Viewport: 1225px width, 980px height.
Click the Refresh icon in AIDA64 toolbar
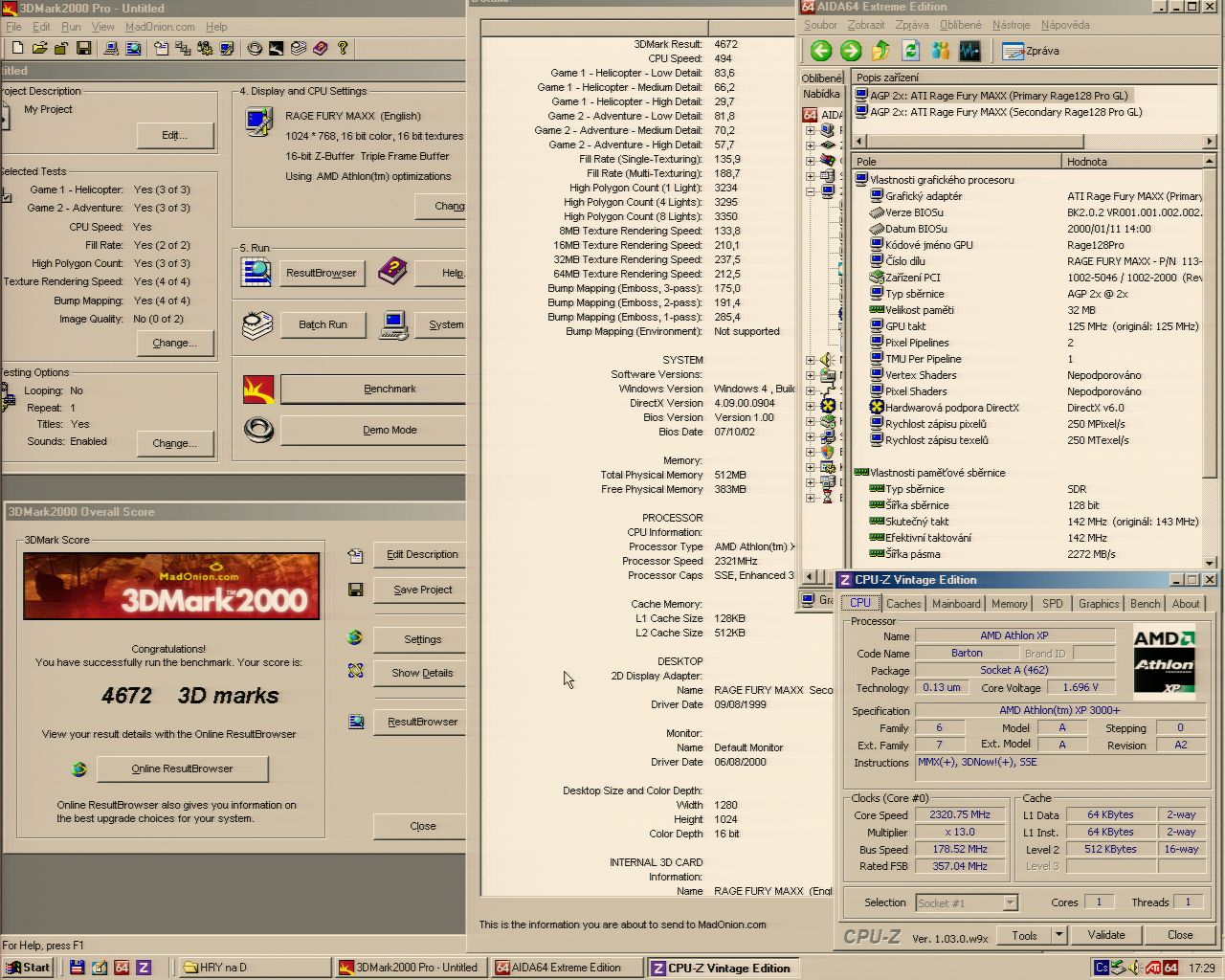[910, 51]
